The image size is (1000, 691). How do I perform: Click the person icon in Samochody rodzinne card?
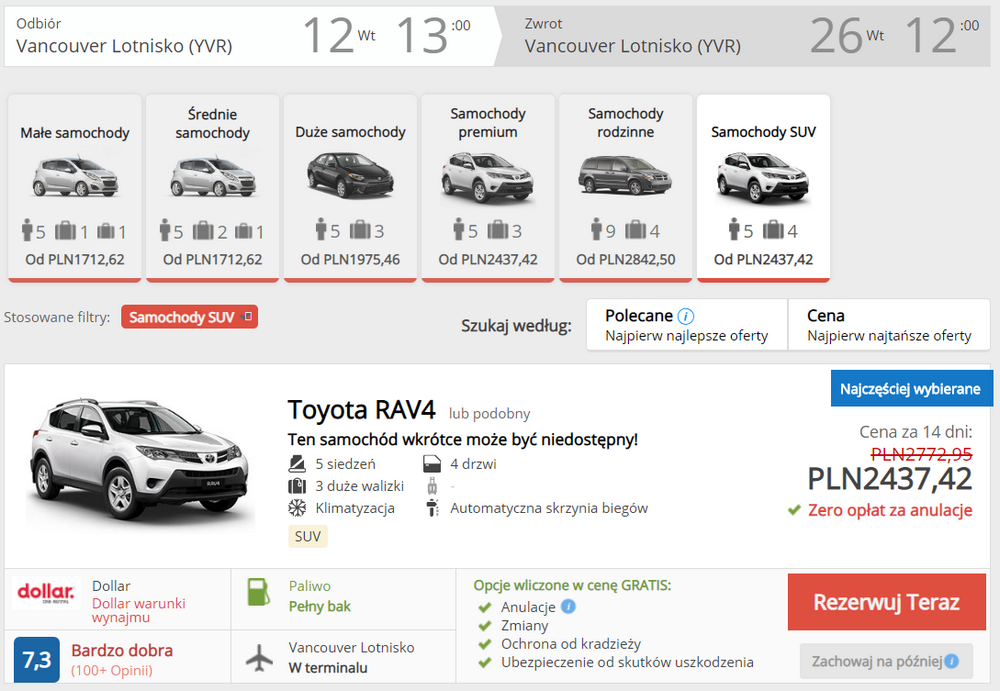pos(596,230)
